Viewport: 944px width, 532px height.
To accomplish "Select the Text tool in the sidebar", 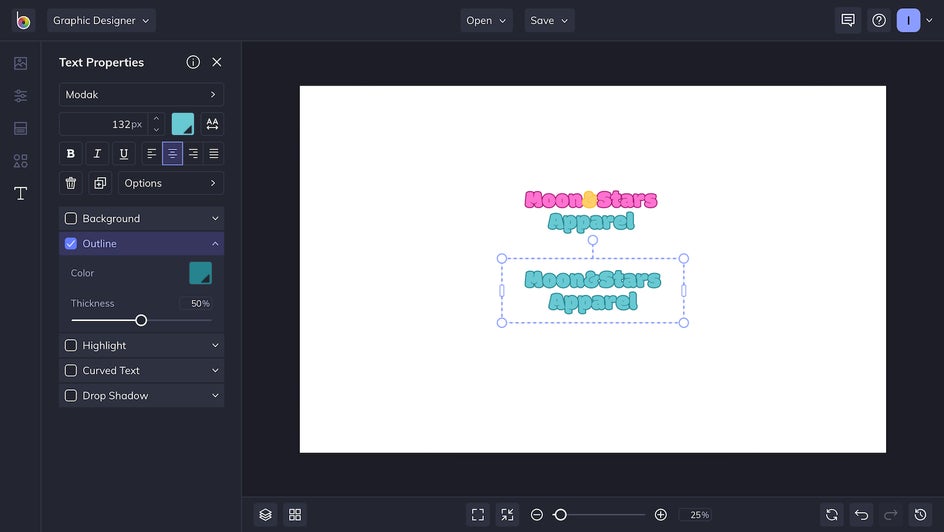I will point(20,193).
